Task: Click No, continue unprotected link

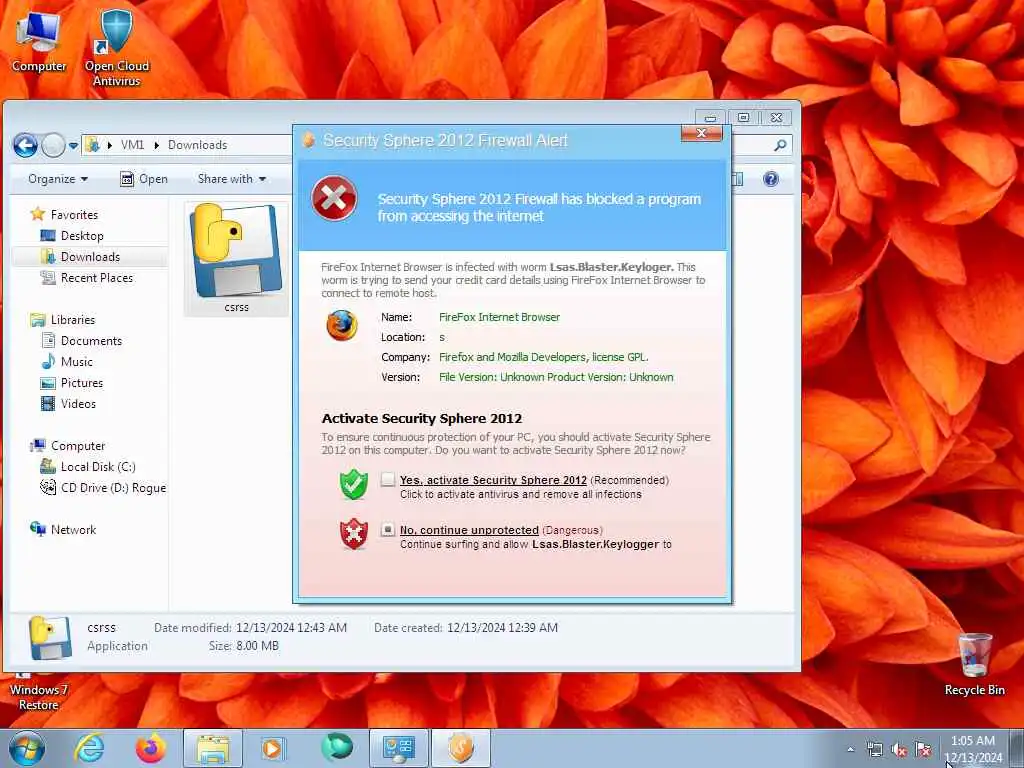Action: [x=469, y=530]
